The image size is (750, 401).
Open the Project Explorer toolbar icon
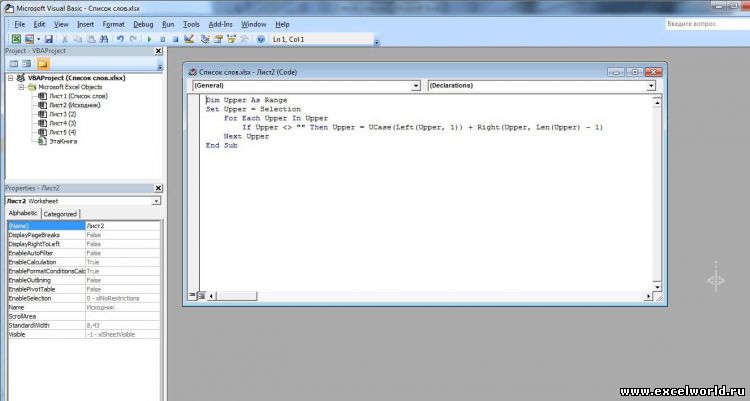tap(205, 39)
